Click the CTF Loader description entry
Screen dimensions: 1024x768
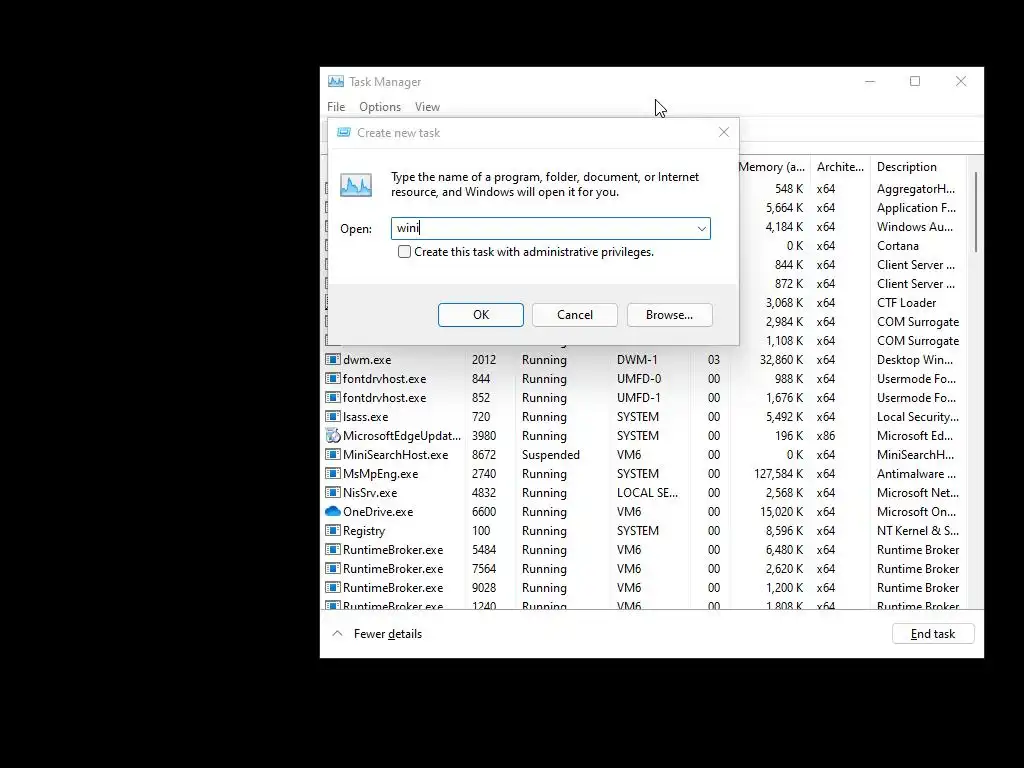coord(906,302)
